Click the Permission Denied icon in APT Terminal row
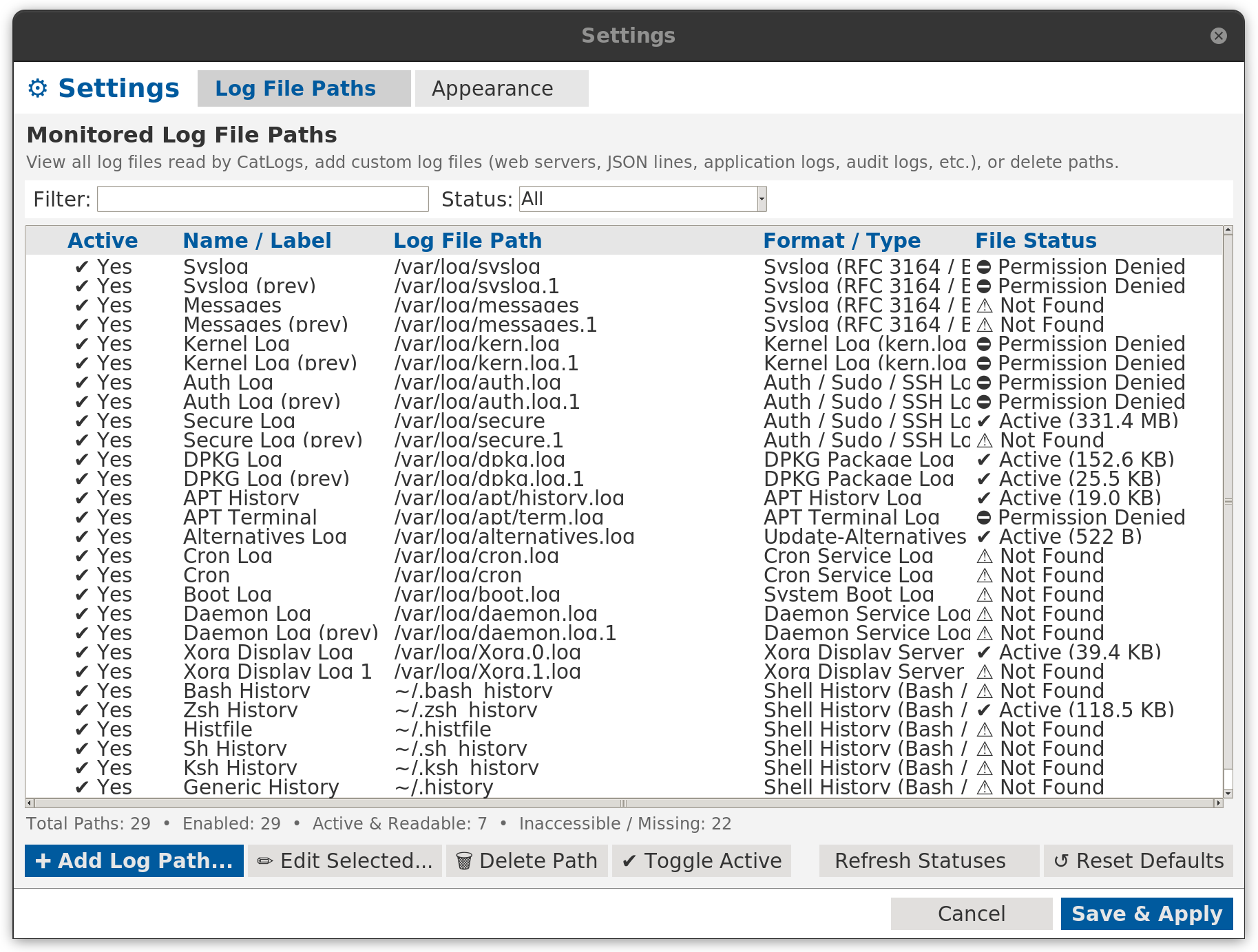Viewport: 1258px width, 952px height. point(984,518)
